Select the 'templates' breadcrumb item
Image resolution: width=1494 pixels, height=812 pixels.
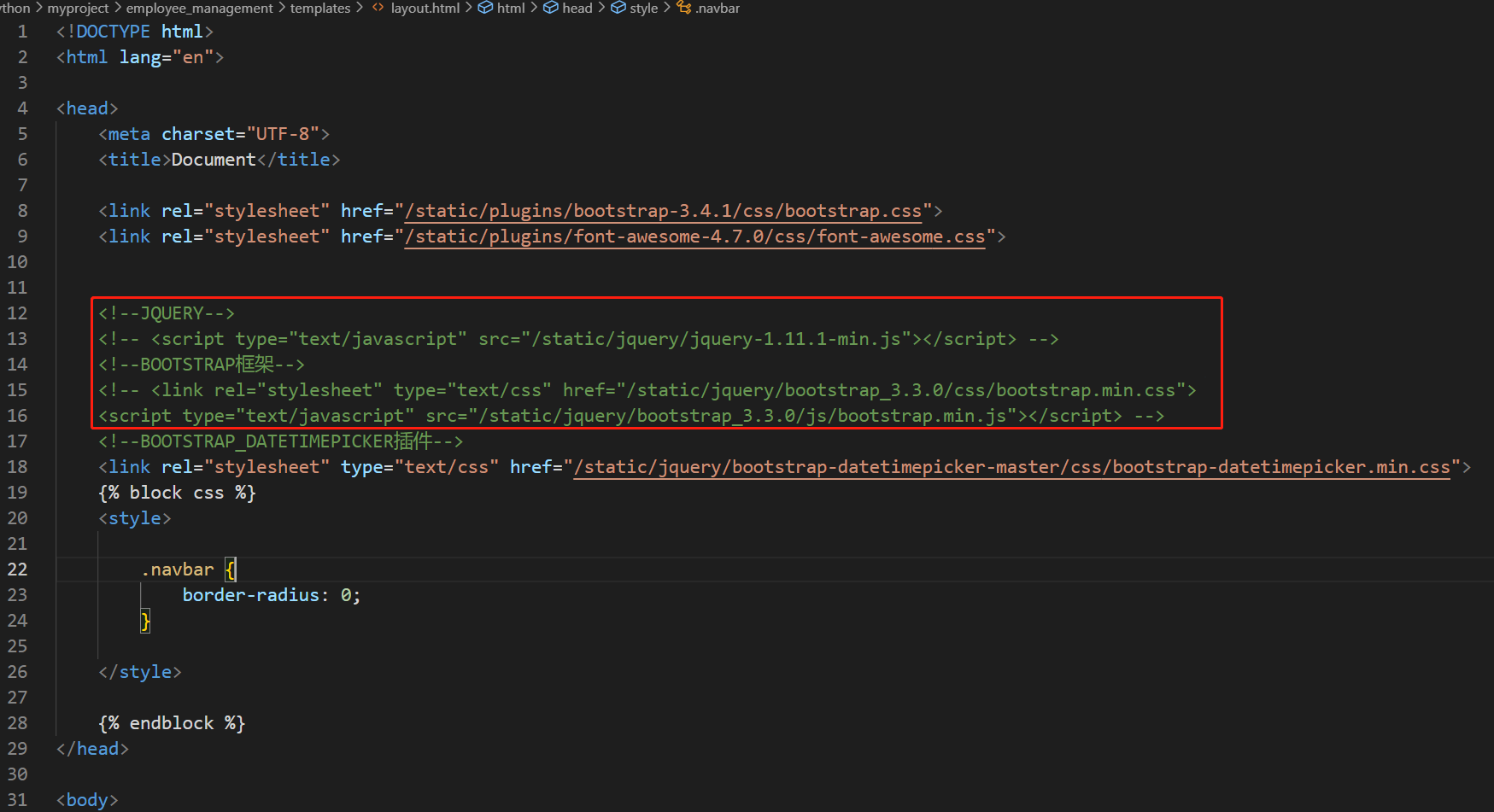[x=320, y=8]
